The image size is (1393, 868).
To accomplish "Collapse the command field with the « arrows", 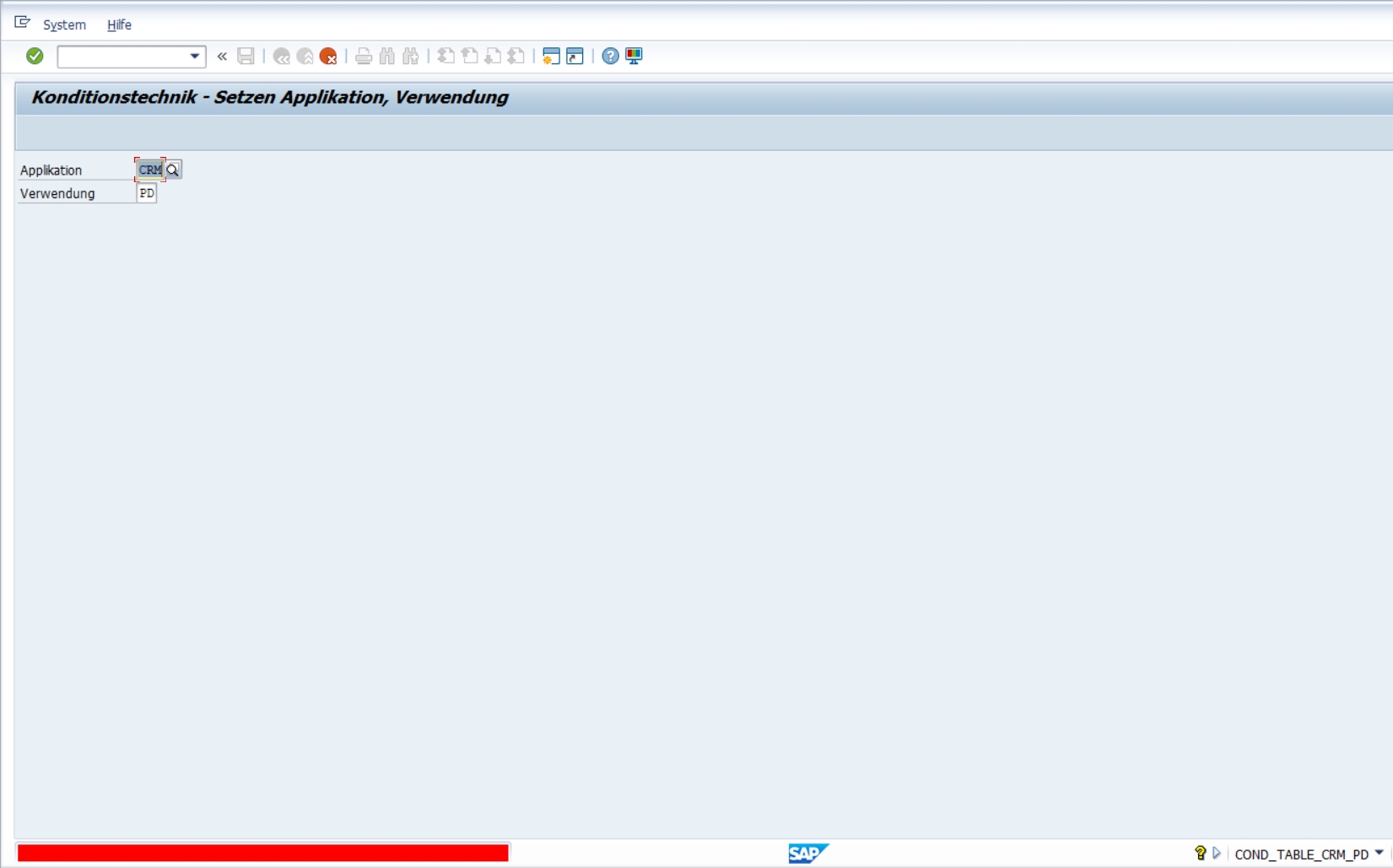I will tap(222, 57).
